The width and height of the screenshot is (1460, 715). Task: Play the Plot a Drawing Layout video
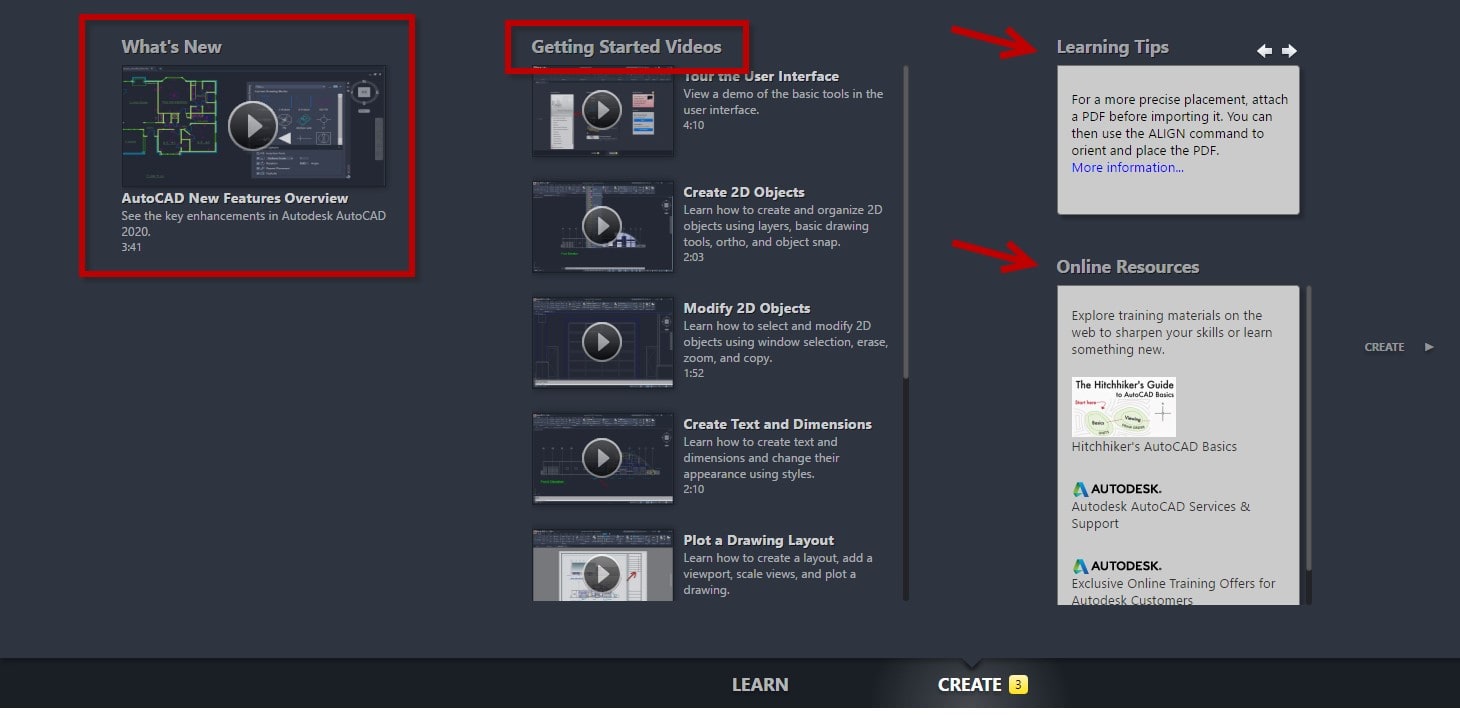603,572
